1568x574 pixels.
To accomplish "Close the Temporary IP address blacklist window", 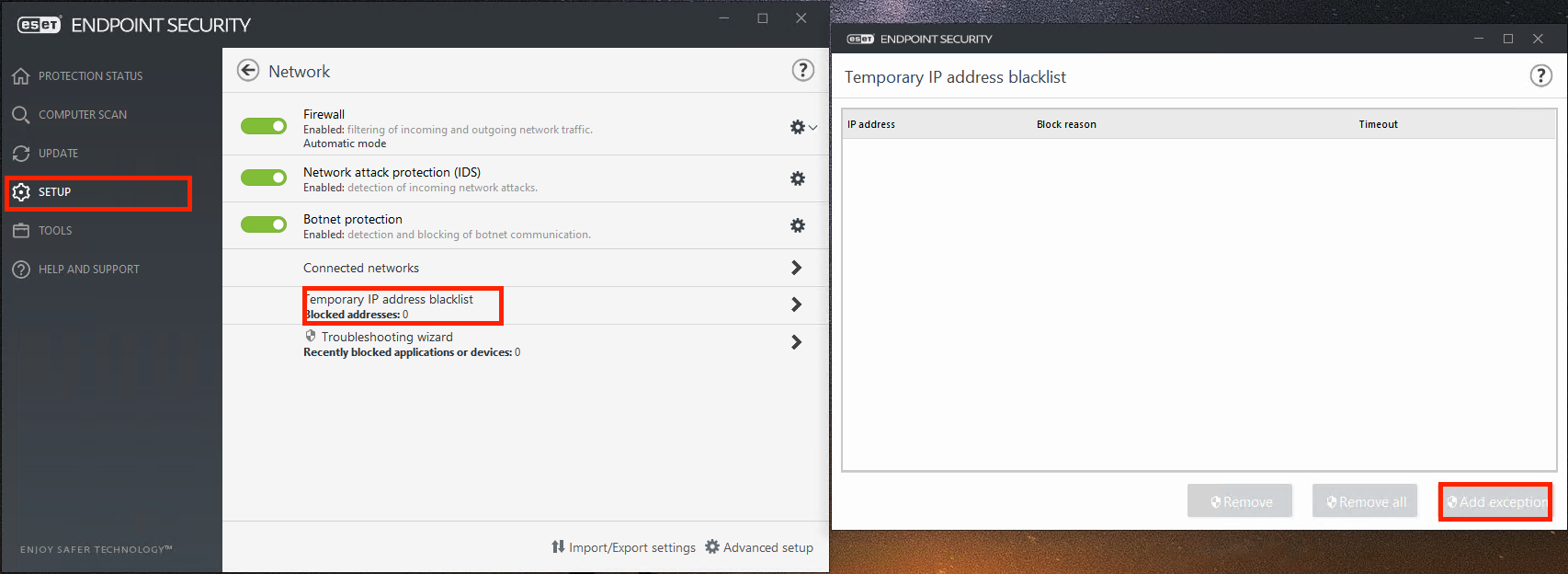I will [x=1538, y=39].
